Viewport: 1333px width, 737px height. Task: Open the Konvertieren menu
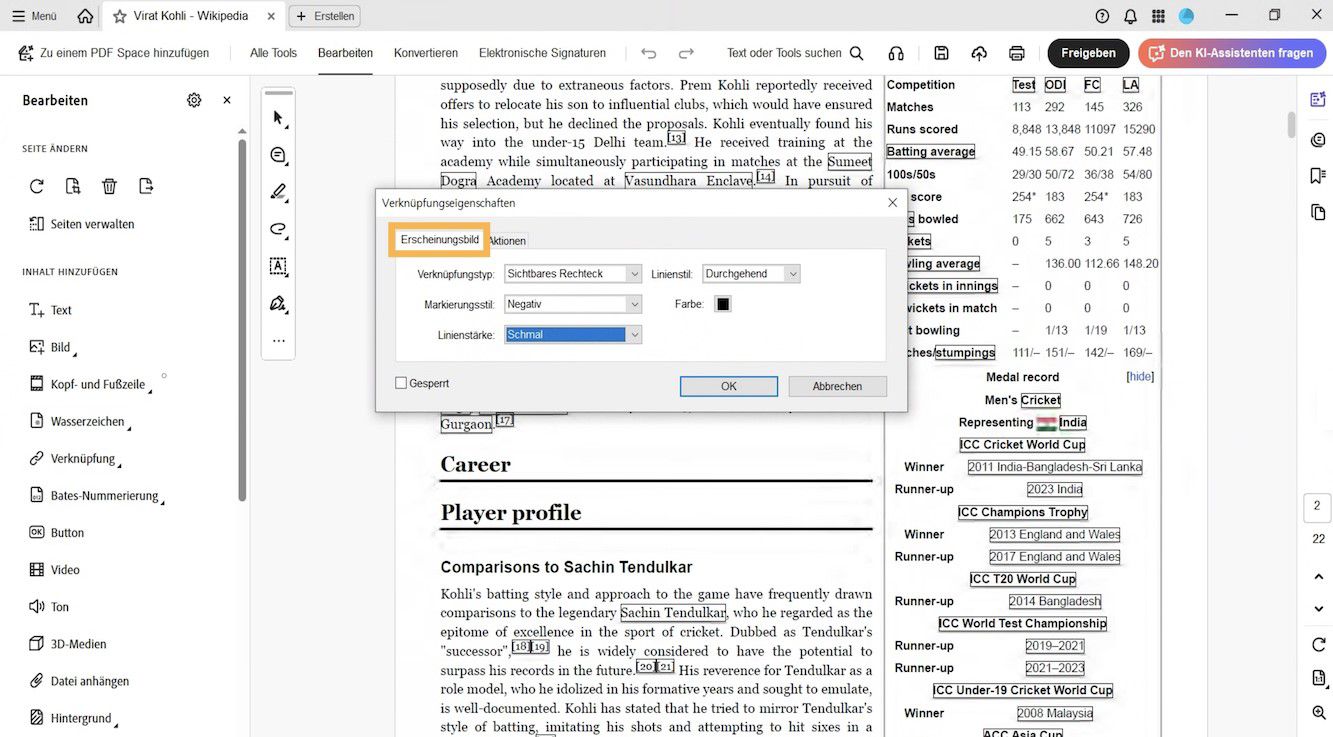[x=426, y=53]
